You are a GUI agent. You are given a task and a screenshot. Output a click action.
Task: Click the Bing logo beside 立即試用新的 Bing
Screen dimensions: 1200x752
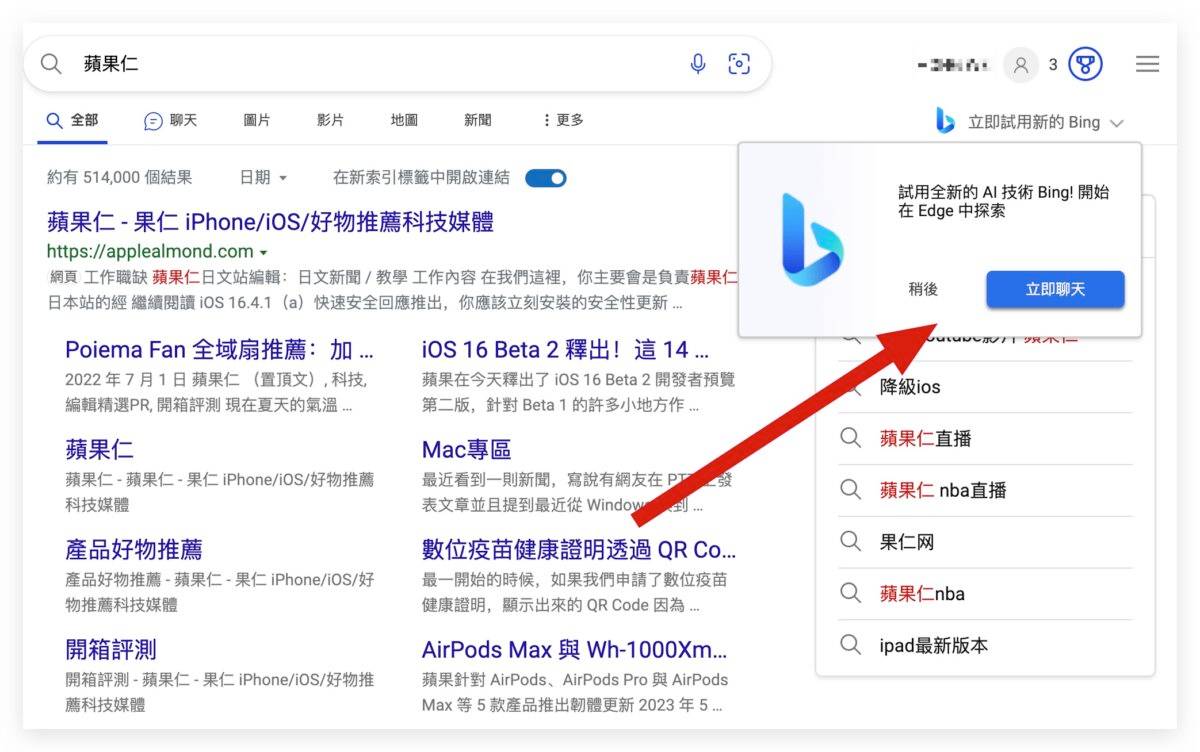pos(945,121)
